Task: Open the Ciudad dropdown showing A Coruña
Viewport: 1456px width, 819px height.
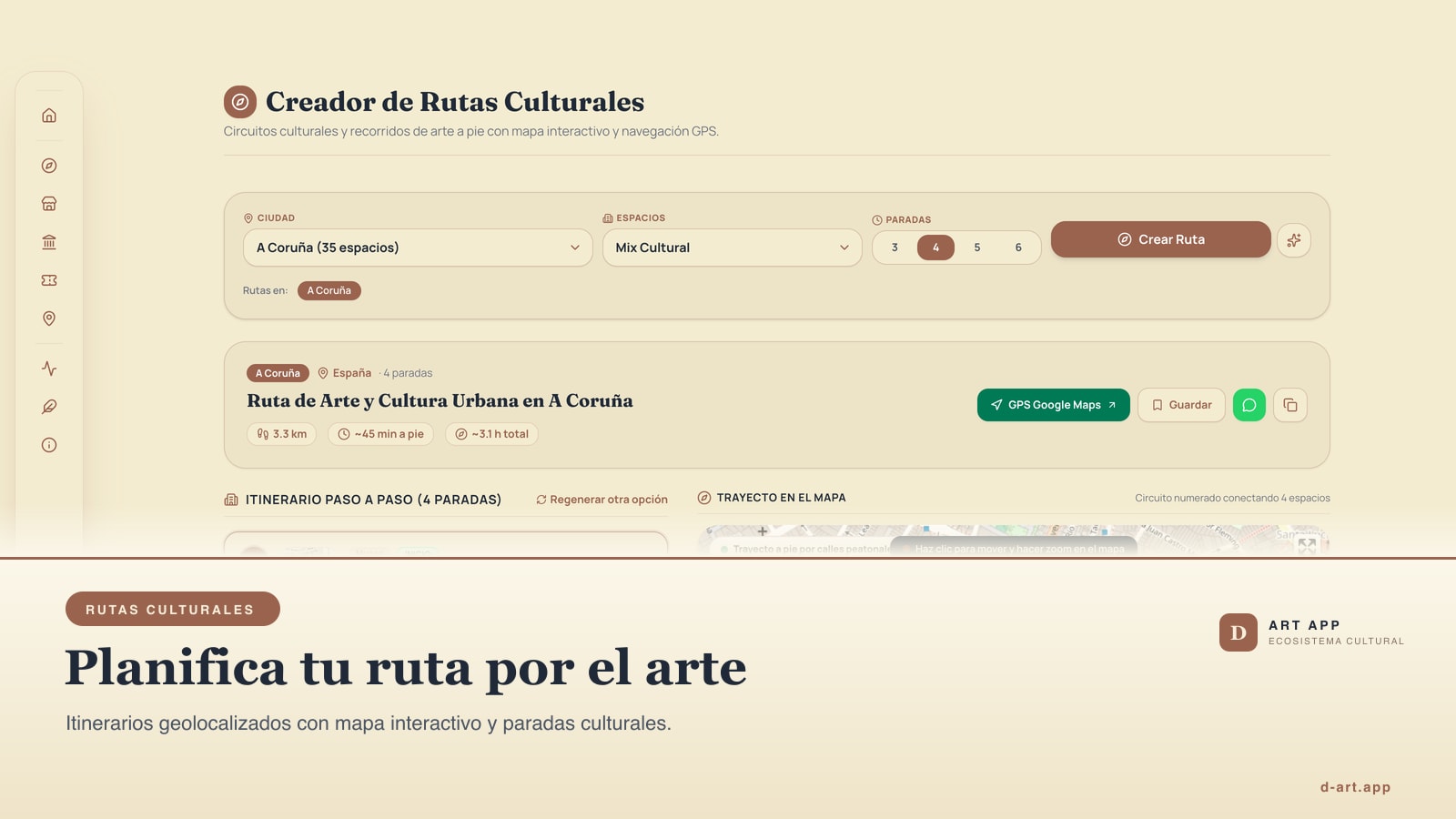Action: (x=418, y=248)
